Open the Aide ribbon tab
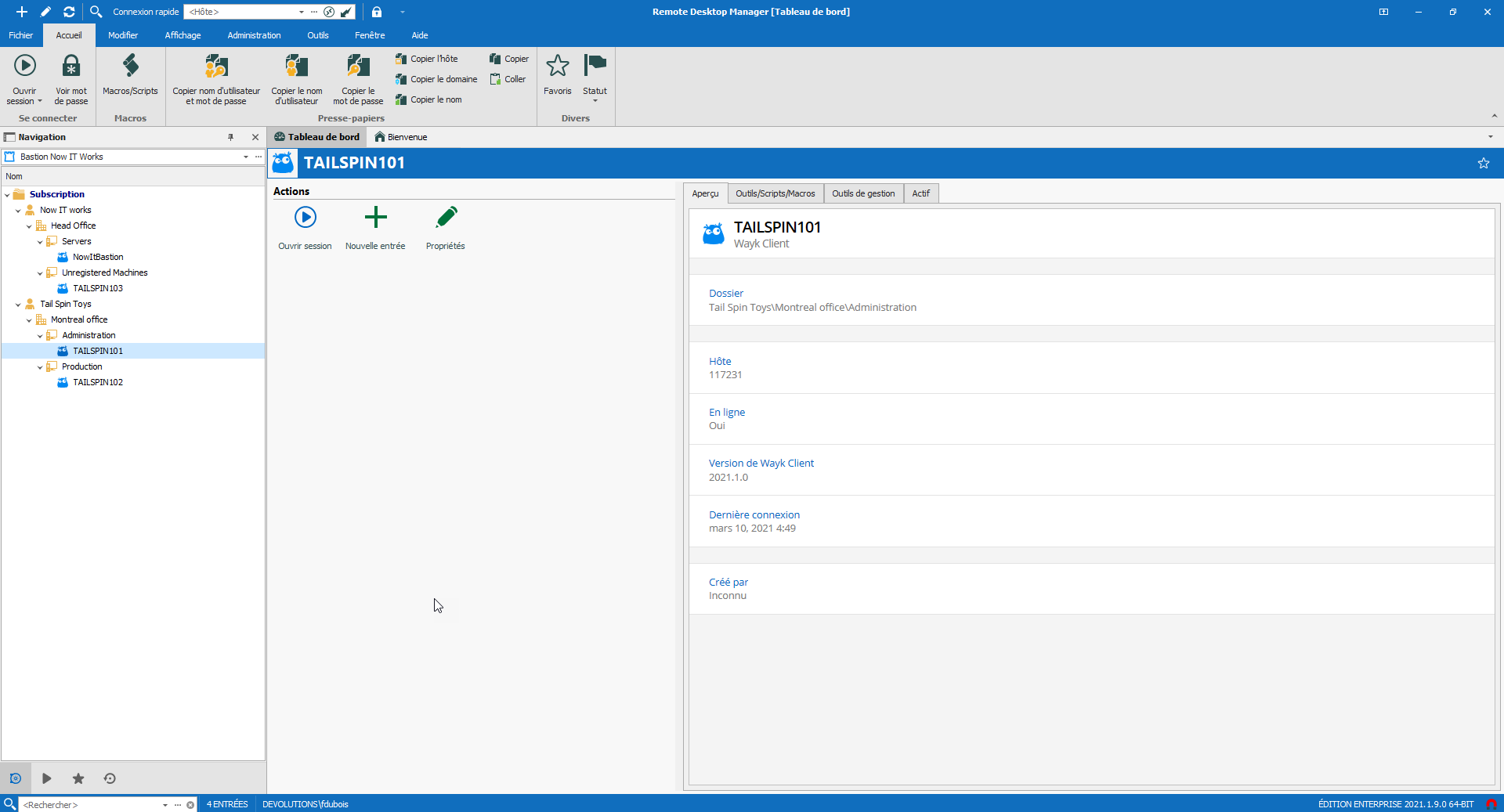1504x812 pixels. point(420,35)
